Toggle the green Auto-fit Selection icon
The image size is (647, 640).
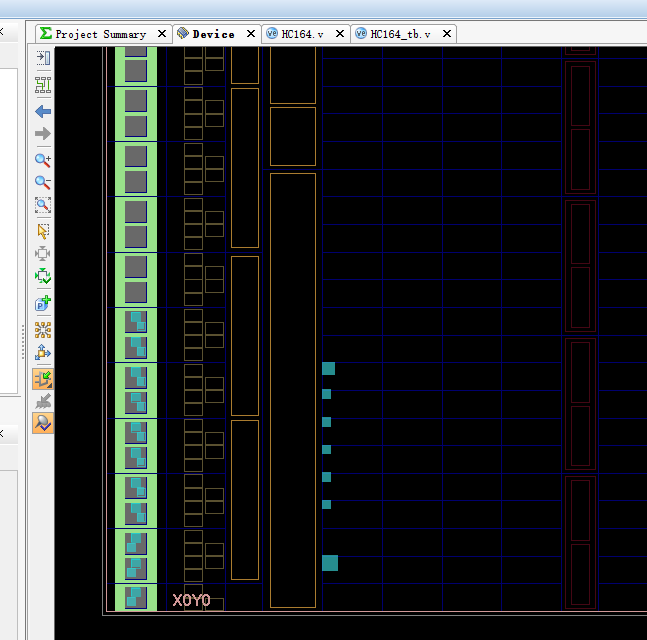[x=43, y=276]
